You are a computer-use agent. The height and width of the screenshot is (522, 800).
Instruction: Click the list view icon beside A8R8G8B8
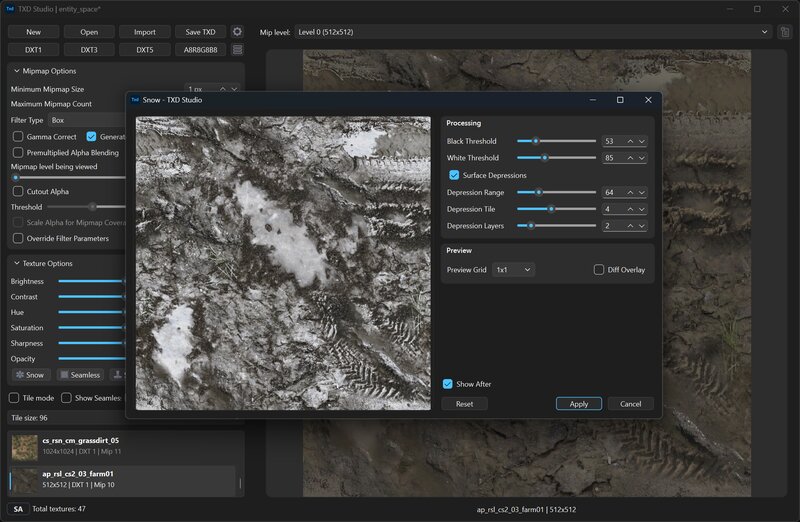click(x=237, y=49)
